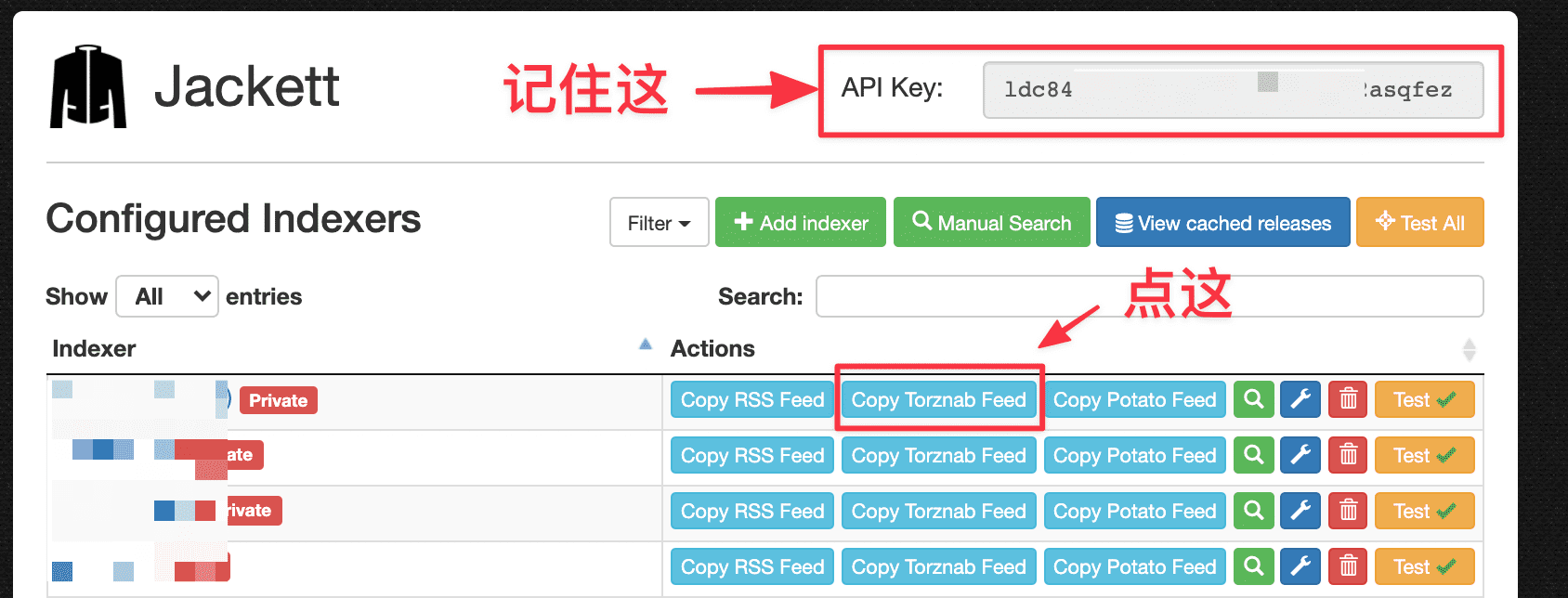The height and width of the screenshot is (598, 1568).
Task: Sort using the Actions column arrows
Action: click(1469, 349)
